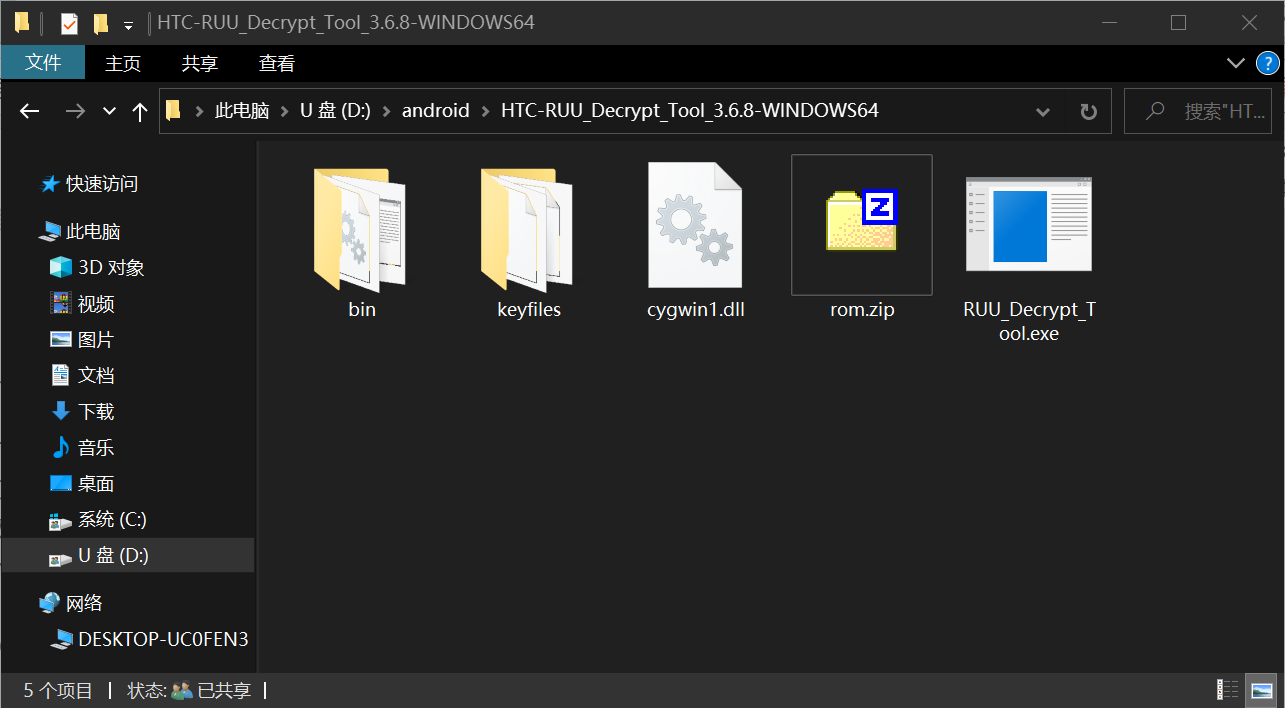Viewport: 1285px width, 708px height.
Task: Switch to details view layout
Action: [1227, 690]
